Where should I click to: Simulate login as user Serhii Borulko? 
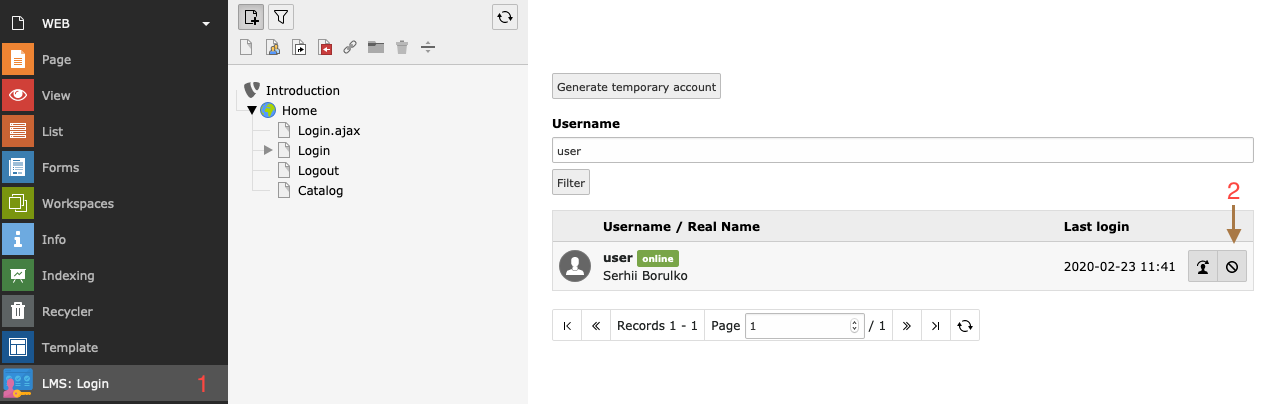(x=1203, y=267)
